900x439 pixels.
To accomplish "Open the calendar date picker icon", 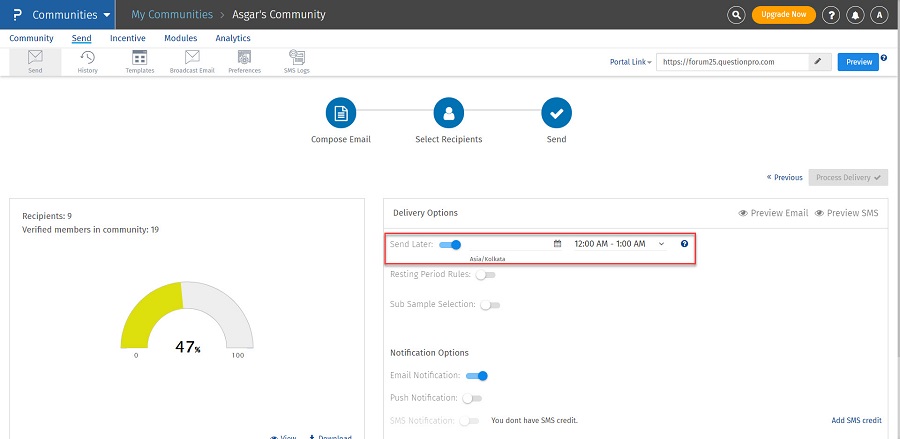I will point(558,244).
